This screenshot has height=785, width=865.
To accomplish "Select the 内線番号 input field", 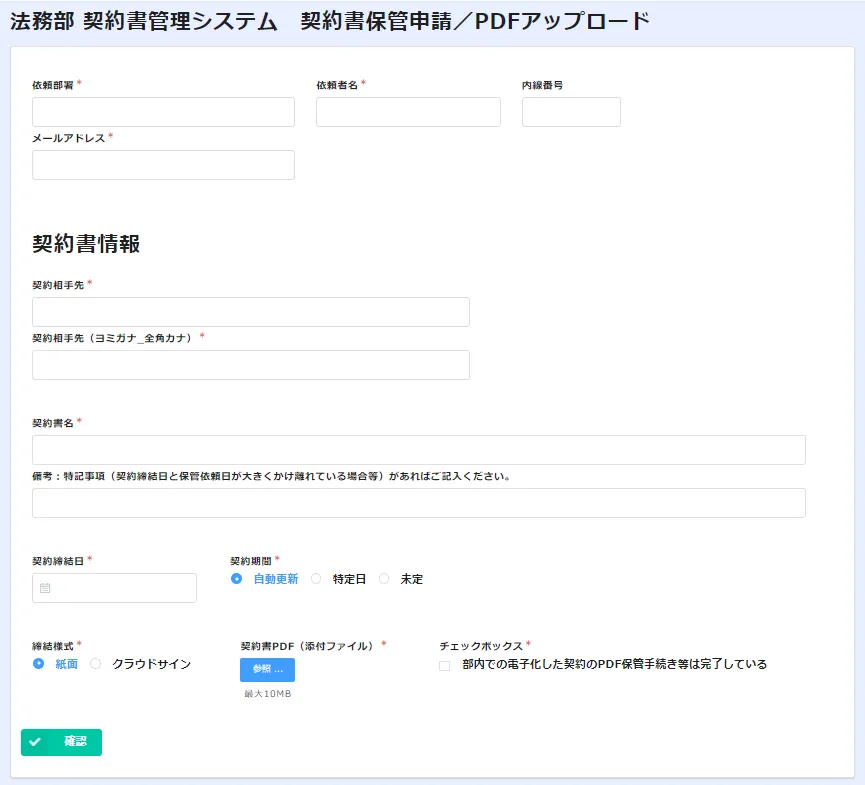I will coord(571,112).
